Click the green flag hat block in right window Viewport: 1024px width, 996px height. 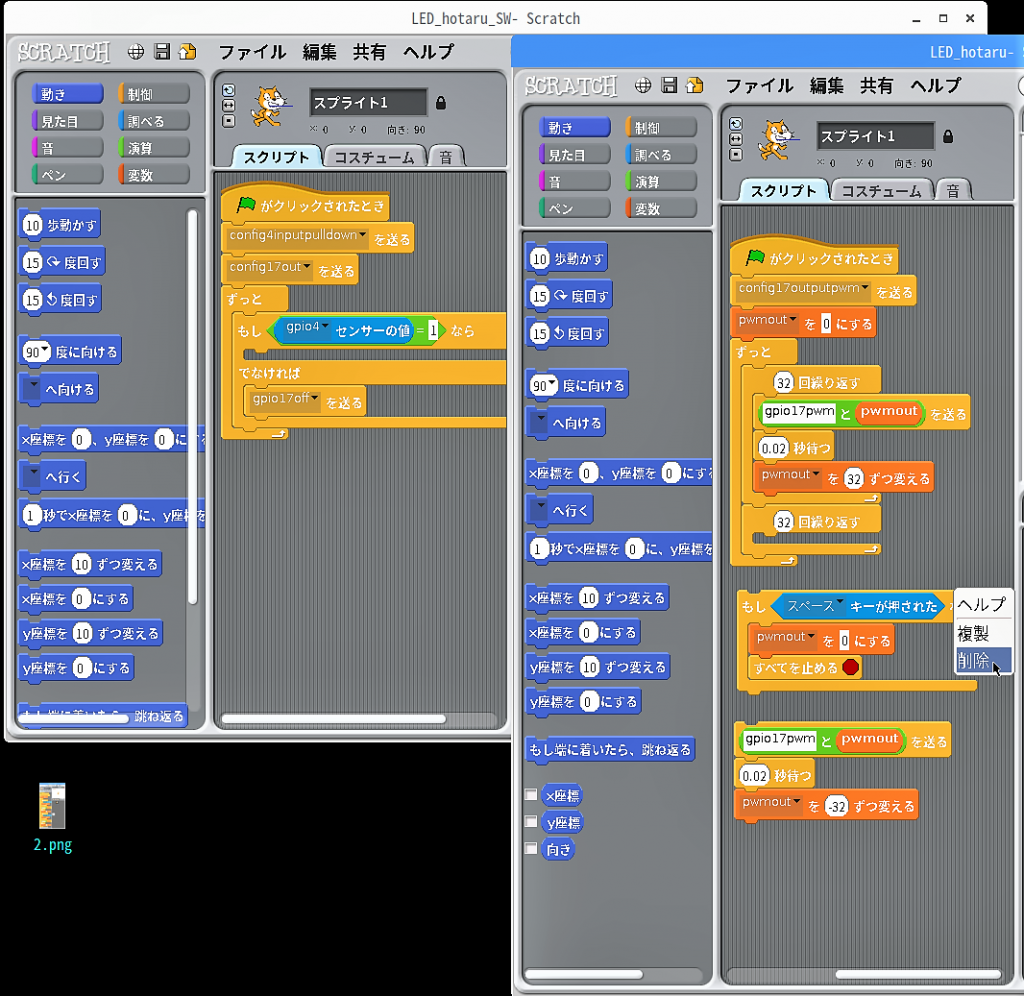tap(814, 258)
